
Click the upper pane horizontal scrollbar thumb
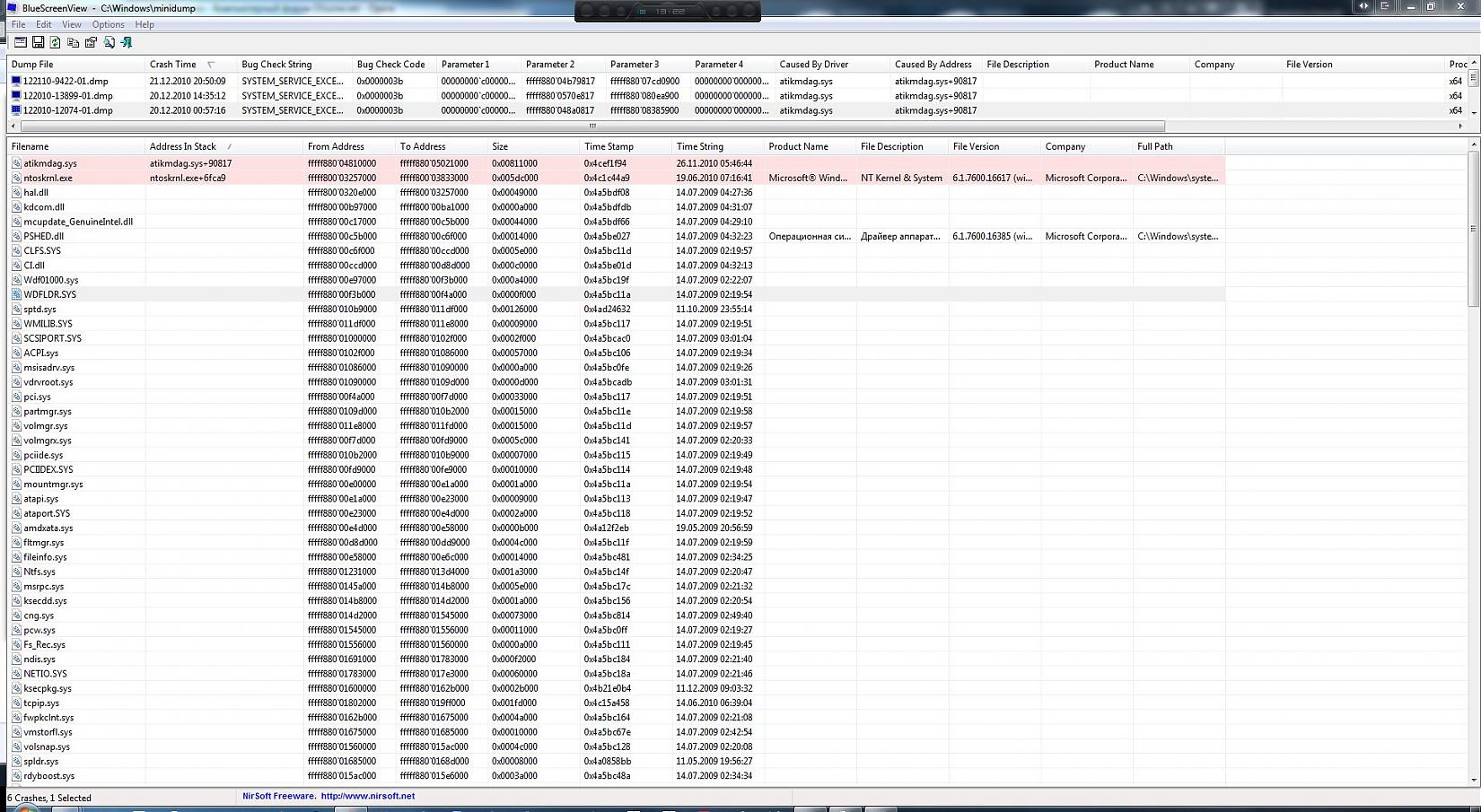[591, 126]
